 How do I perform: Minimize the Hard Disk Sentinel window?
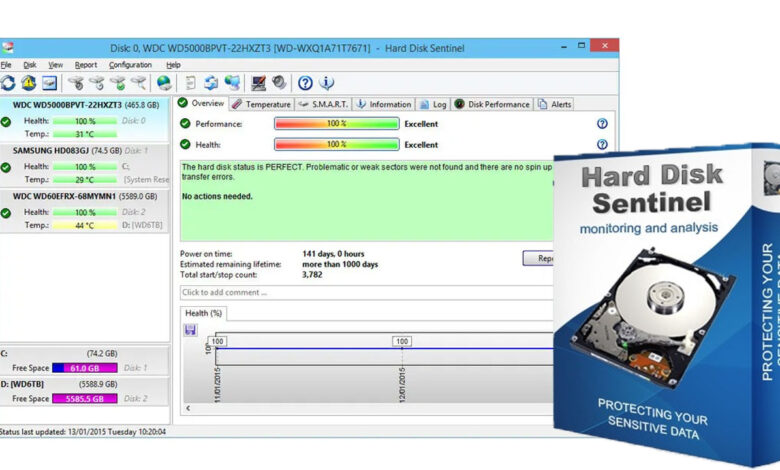click(x=564, y=47)
